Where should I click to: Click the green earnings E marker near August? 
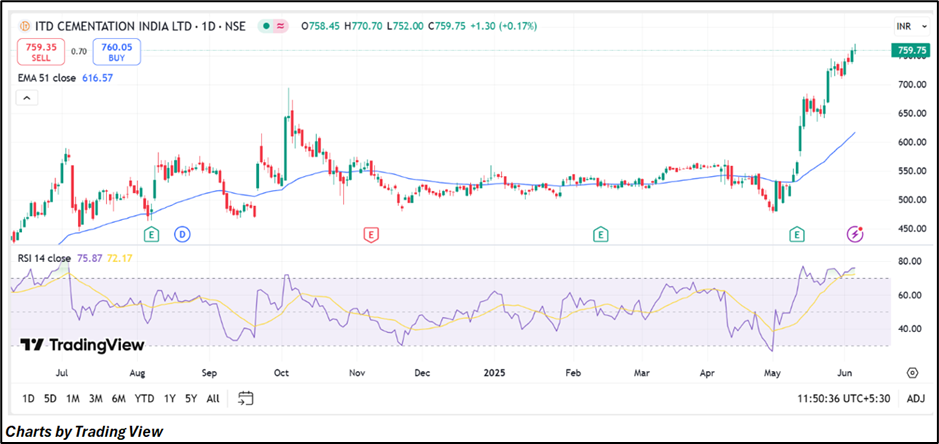151,234
